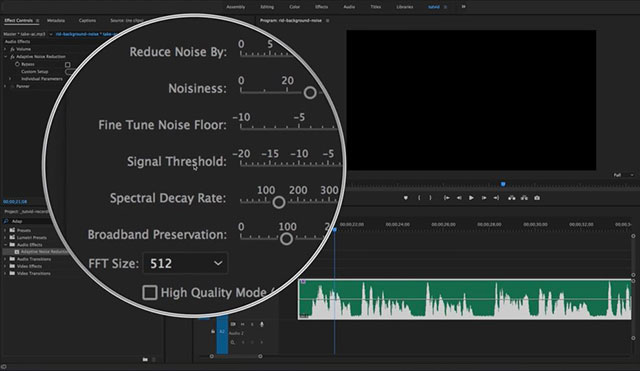Viewport: 640px width, 371px height.
Task: Click the Mark Out bracket icon
Action: [x=430, y=198]
